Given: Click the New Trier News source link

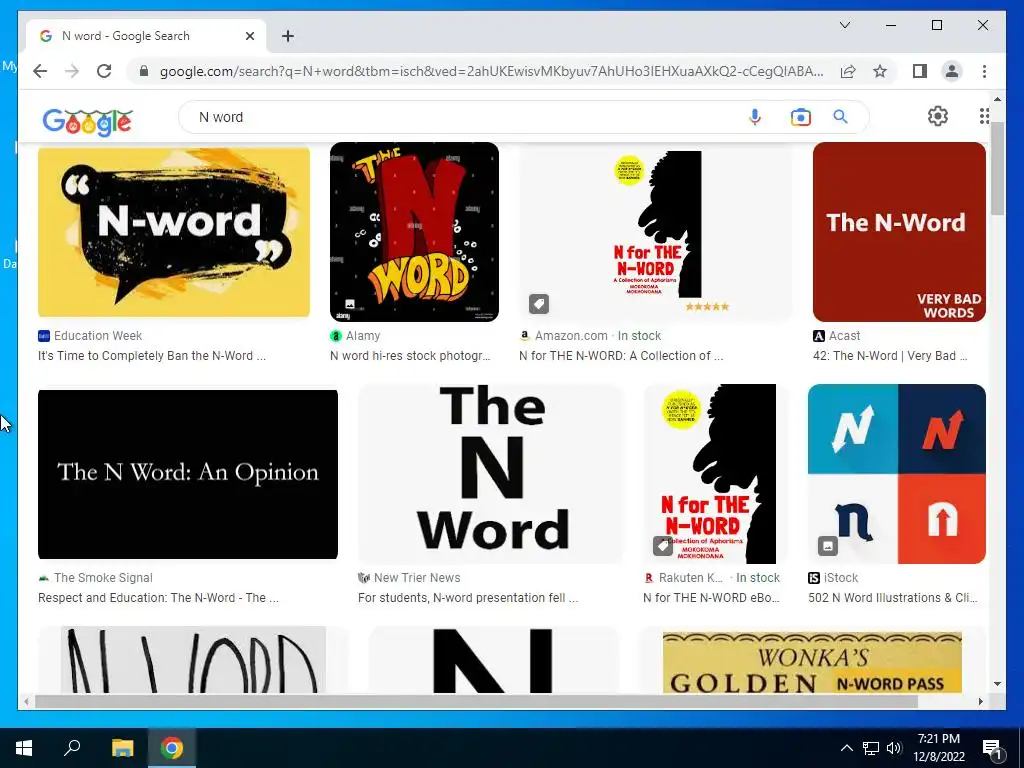Looking at the screenshot, I should [409, 578].
